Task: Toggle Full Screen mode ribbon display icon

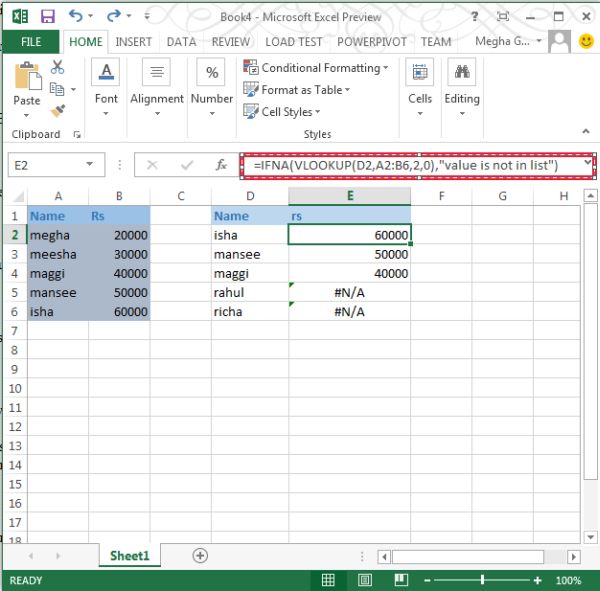Action: [503, 16]
